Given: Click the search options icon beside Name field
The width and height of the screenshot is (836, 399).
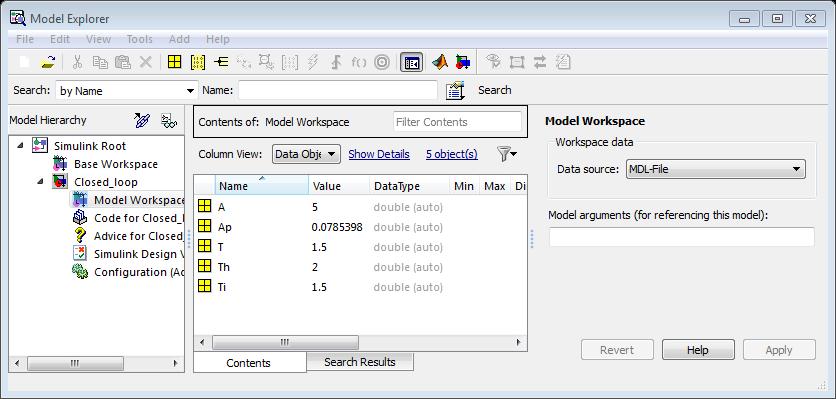Looking at the screenshot, I should coord(455,90).
